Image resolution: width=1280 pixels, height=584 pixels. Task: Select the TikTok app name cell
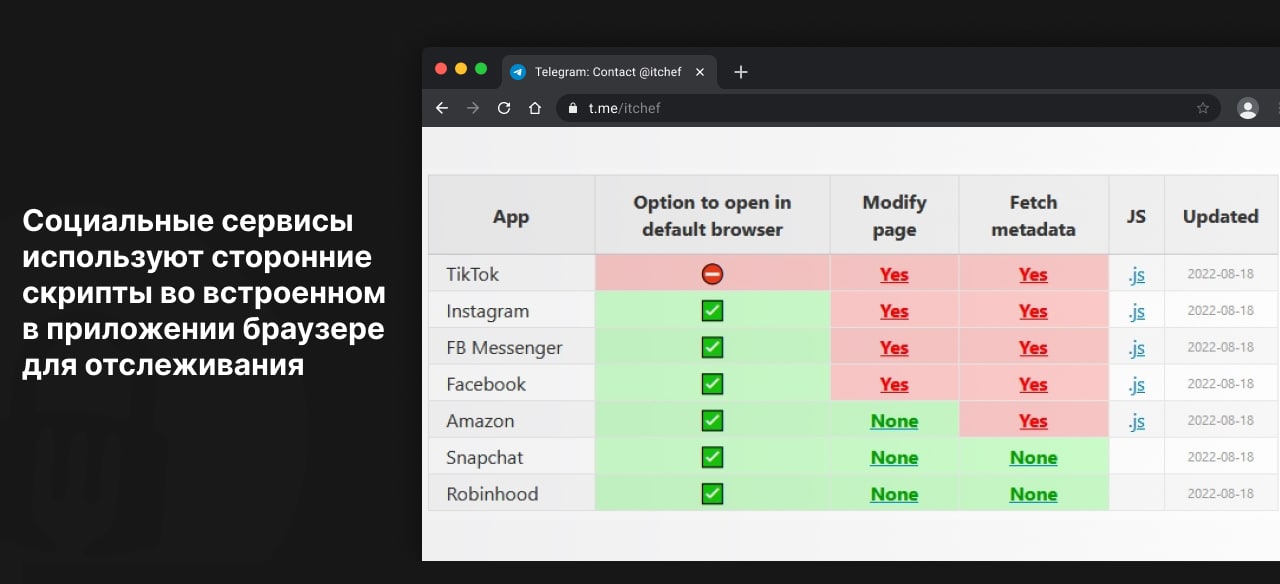pos(511,274)
